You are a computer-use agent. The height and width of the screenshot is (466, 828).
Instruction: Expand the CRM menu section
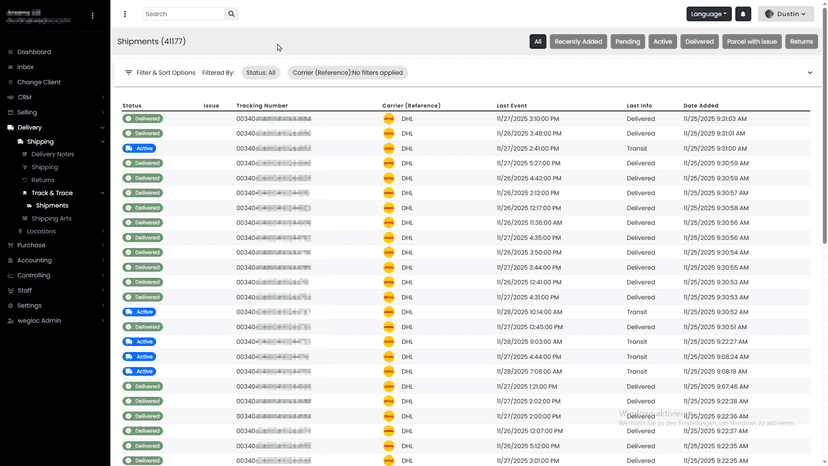point(102,97)
